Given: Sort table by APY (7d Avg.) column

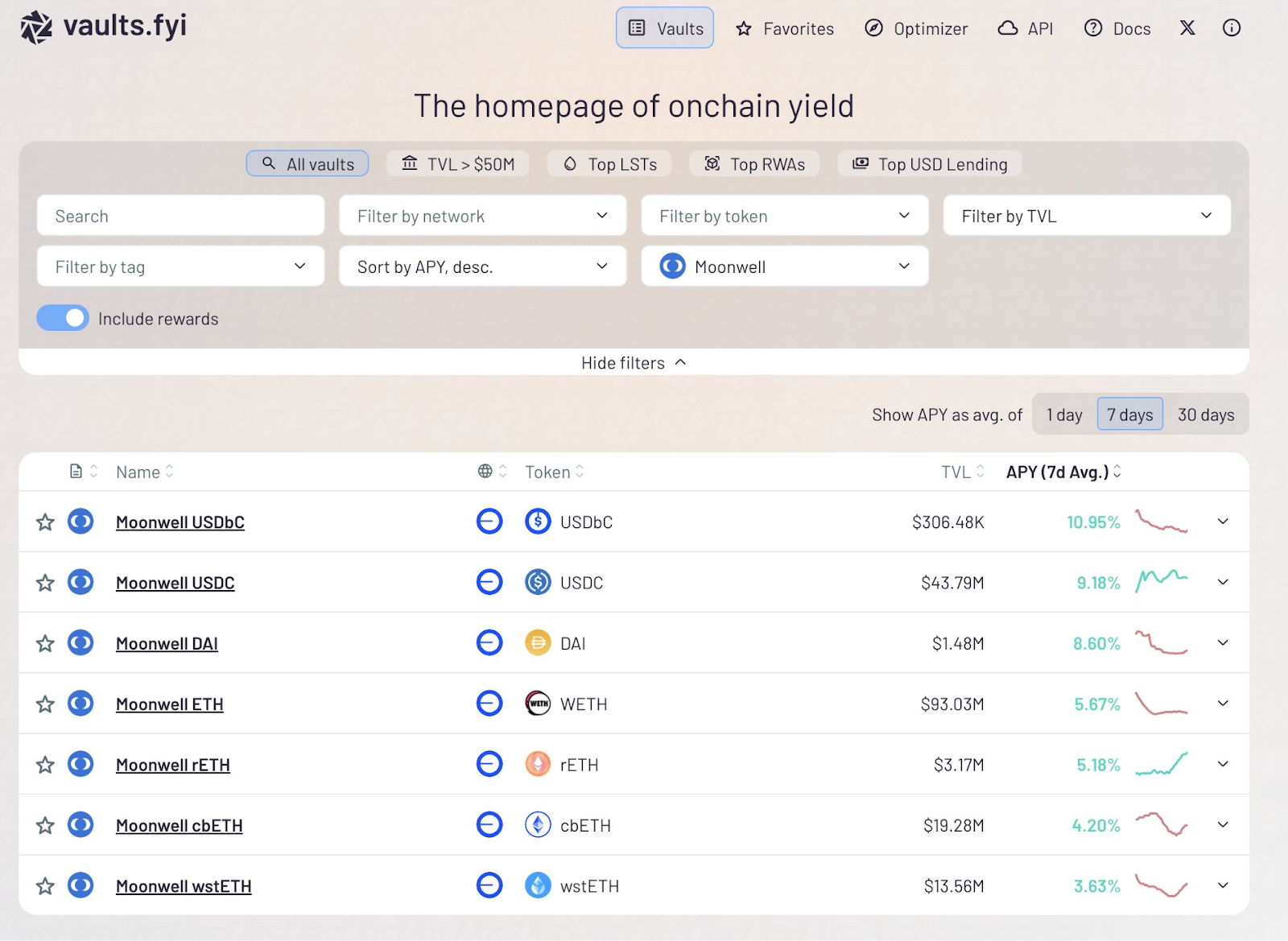Looking at the screenshot, I should [x=1063, y=472].
